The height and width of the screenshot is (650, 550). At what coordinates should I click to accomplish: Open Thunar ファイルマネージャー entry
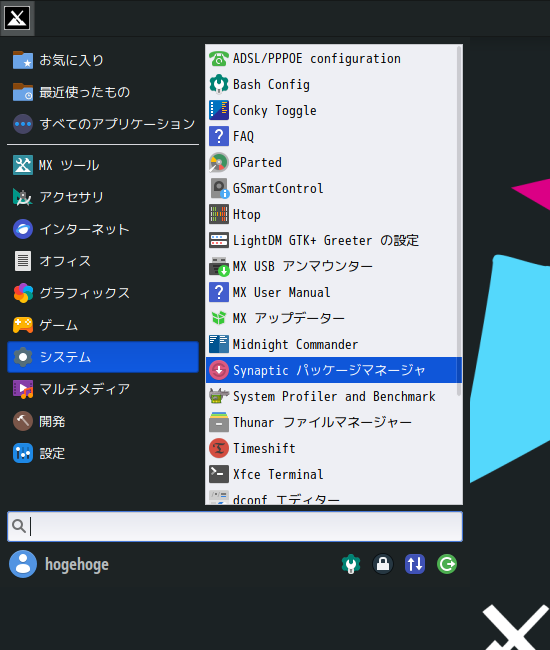(x=334, y=422)
